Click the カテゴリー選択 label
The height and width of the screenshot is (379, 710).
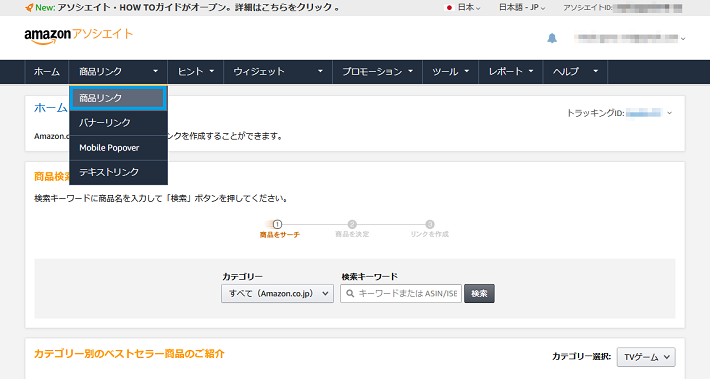click(581, 357)
